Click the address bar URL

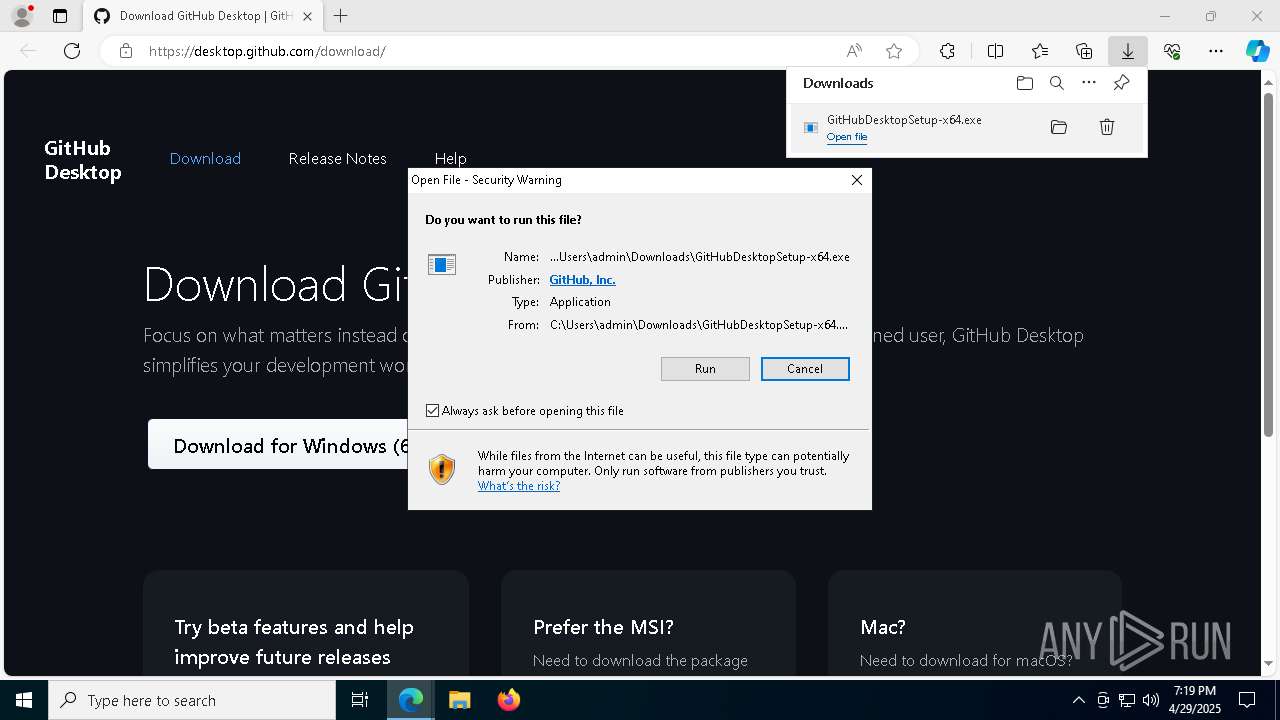pyautogui.click(x=267, y=51)
